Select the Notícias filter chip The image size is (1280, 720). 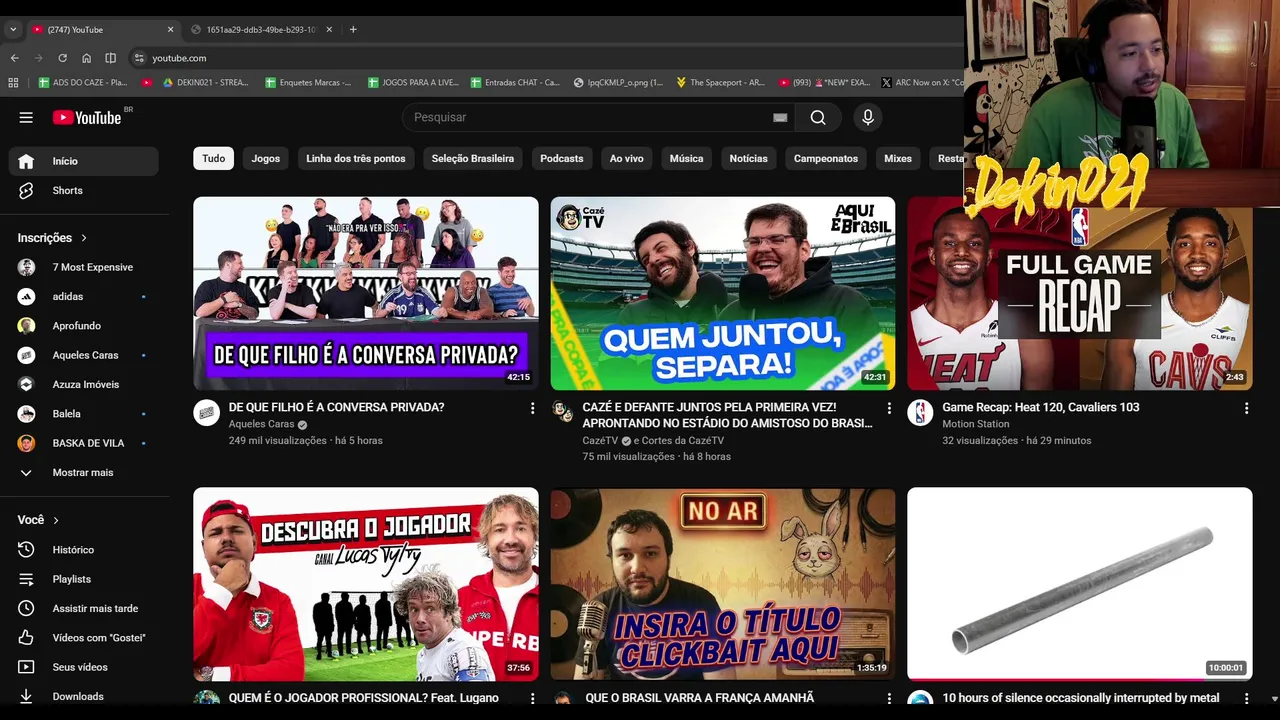point(749,158)
